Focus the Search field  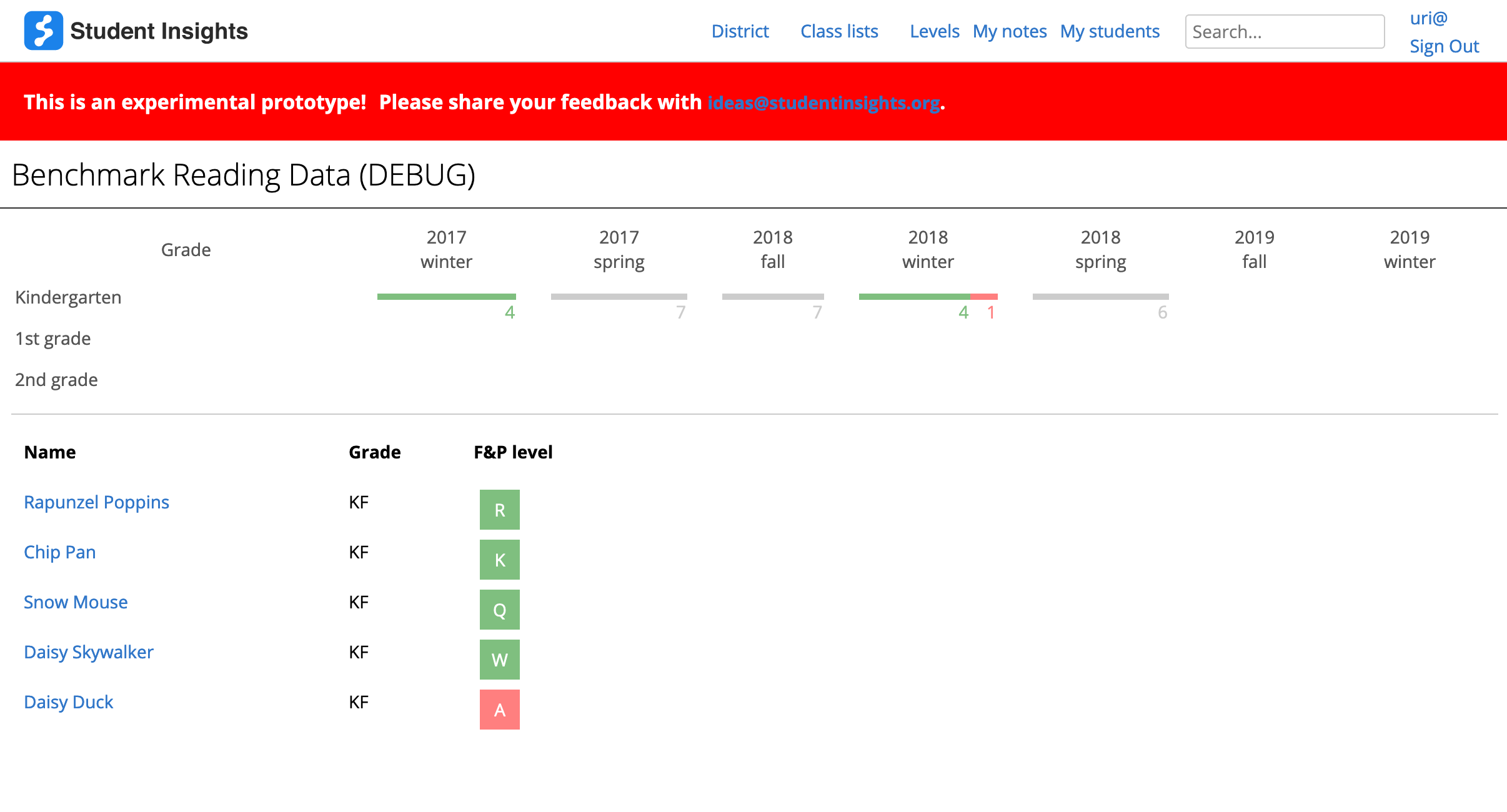(1285, 31)
